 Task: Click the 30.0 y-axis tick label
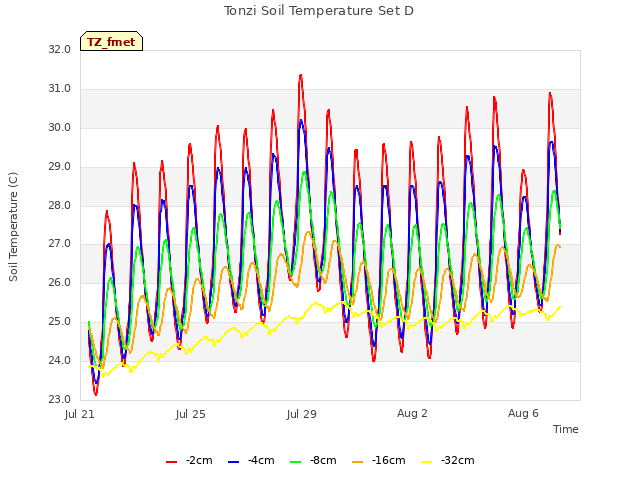click(60, 128)
